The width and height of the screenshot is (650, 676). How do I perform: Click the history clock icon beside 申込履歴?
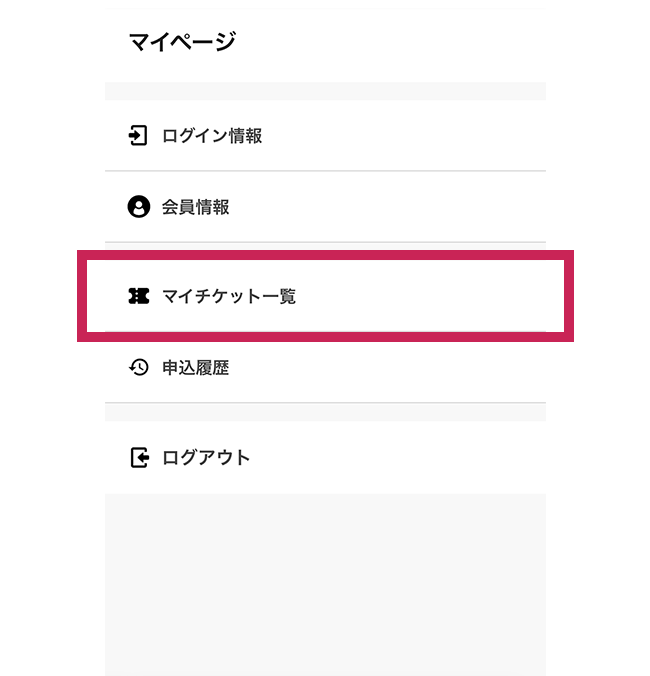[139, 368]
